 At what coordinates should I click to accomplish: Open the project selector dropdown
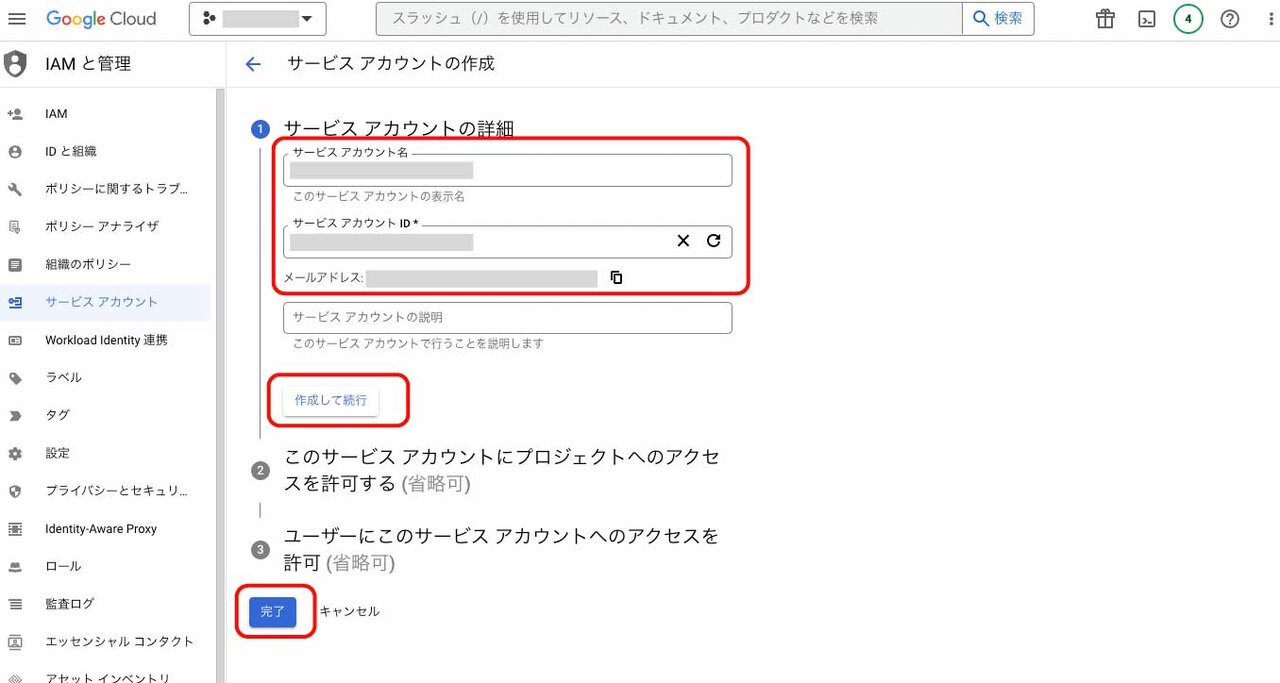pyautogui.click(x=258, y=18)
